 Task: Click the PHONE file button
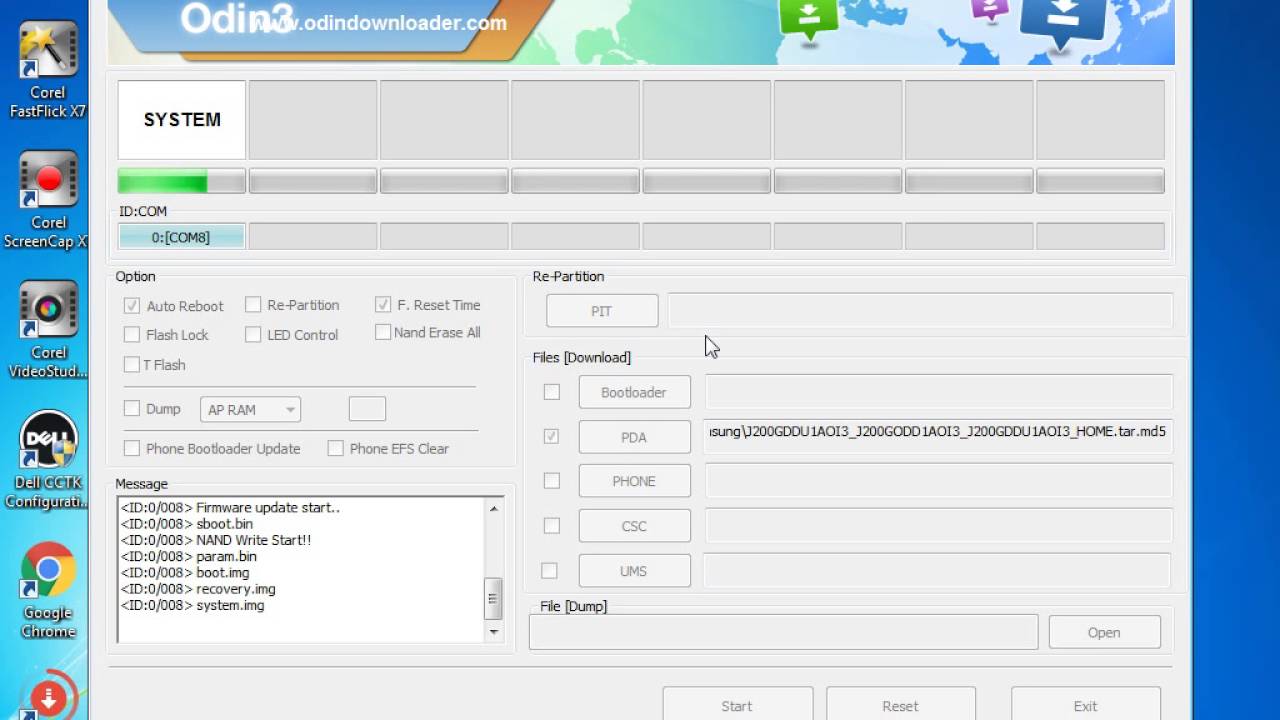point(634,481)
